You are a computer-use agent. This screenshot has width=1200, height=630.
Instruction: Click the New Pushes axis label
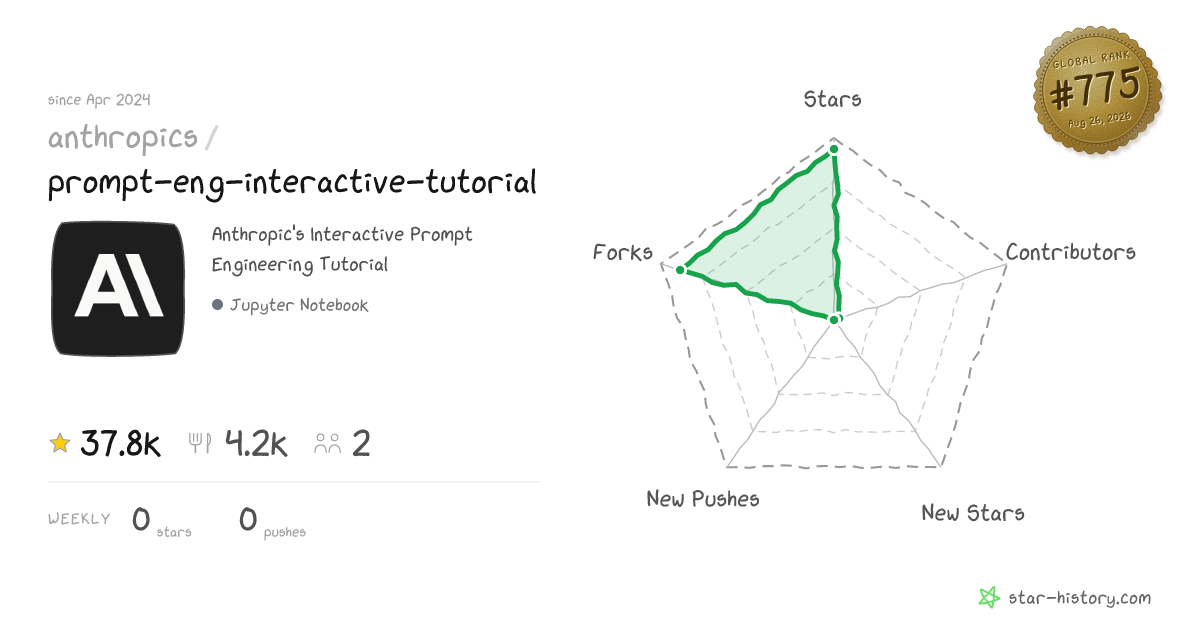[703, 498]
